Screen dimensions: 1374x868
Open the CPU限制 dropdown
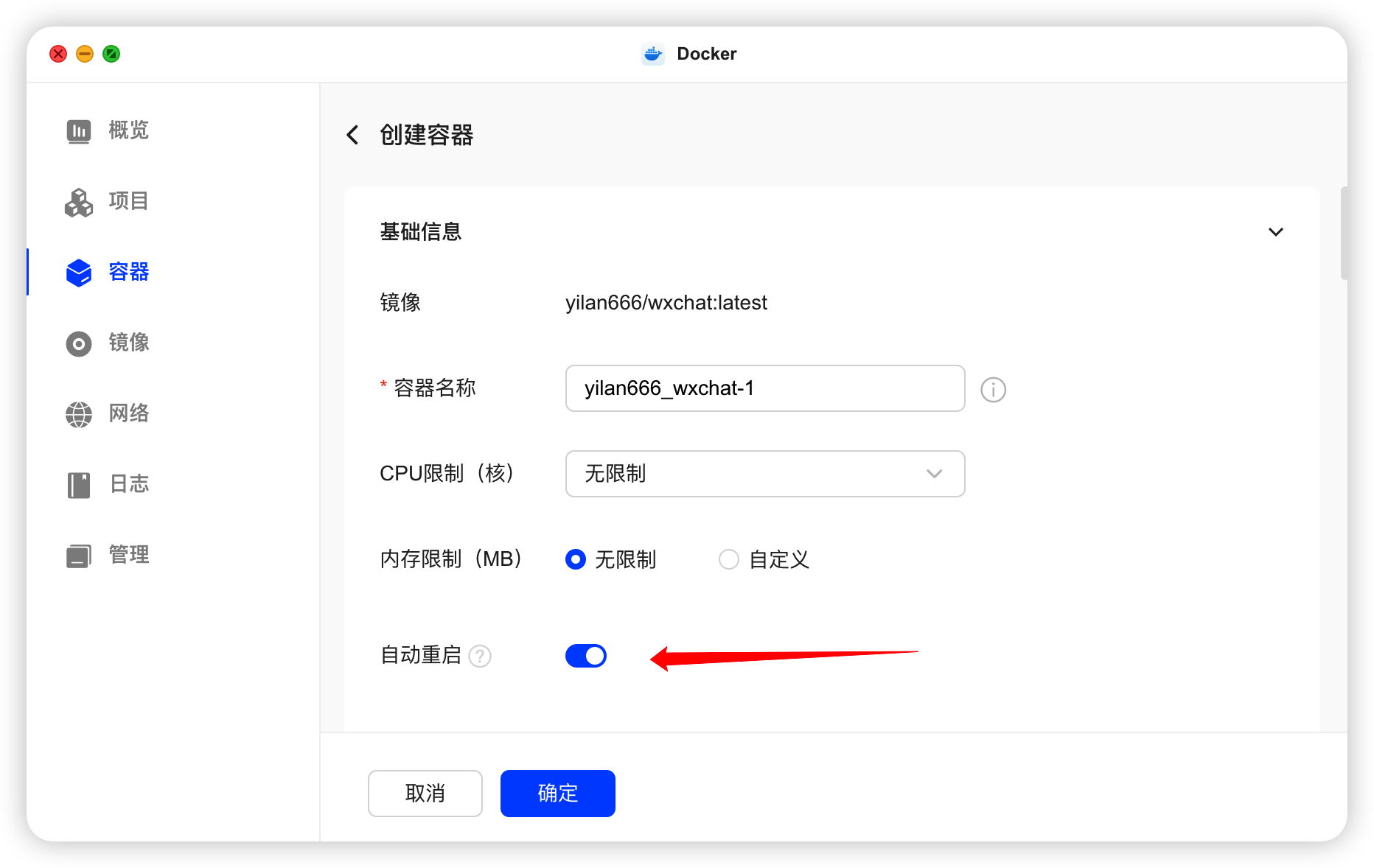765,474
